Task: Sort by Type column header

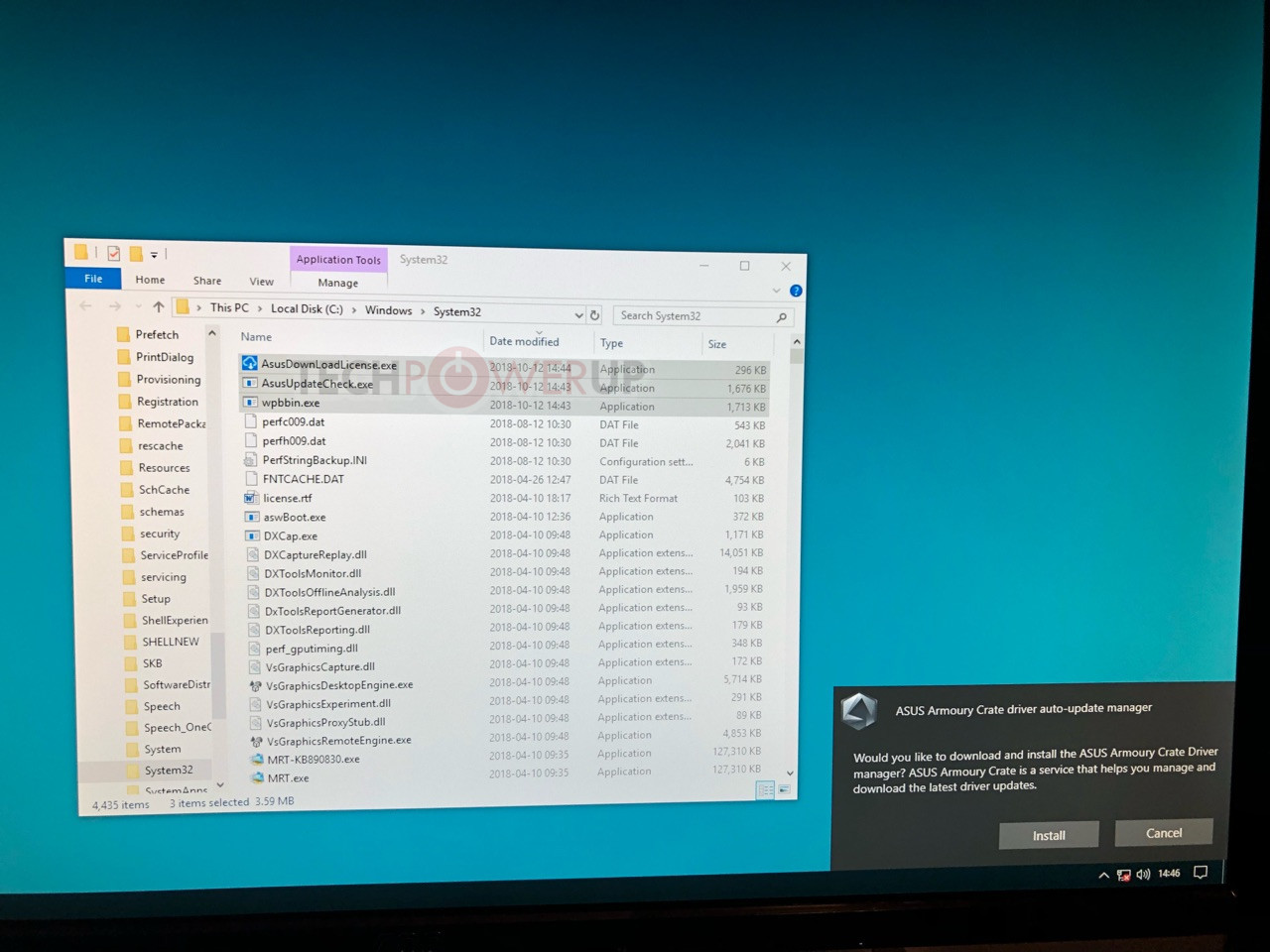Action: (612, 343)
